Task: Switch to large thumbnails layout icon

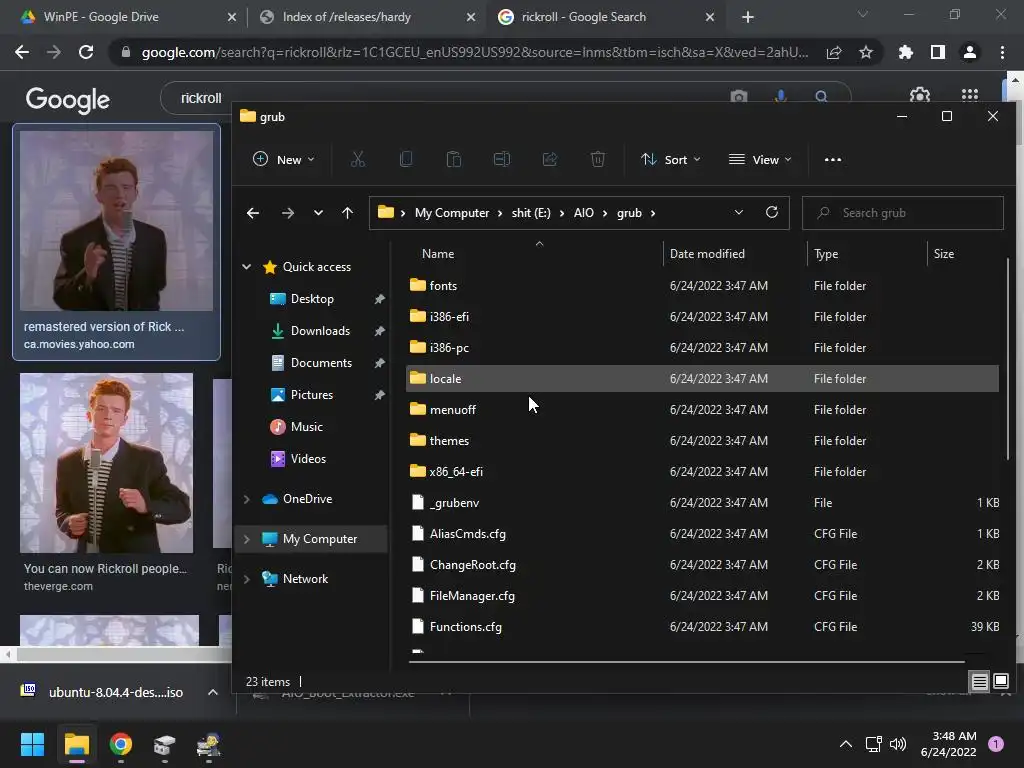Action: [x=1001, y=682]
